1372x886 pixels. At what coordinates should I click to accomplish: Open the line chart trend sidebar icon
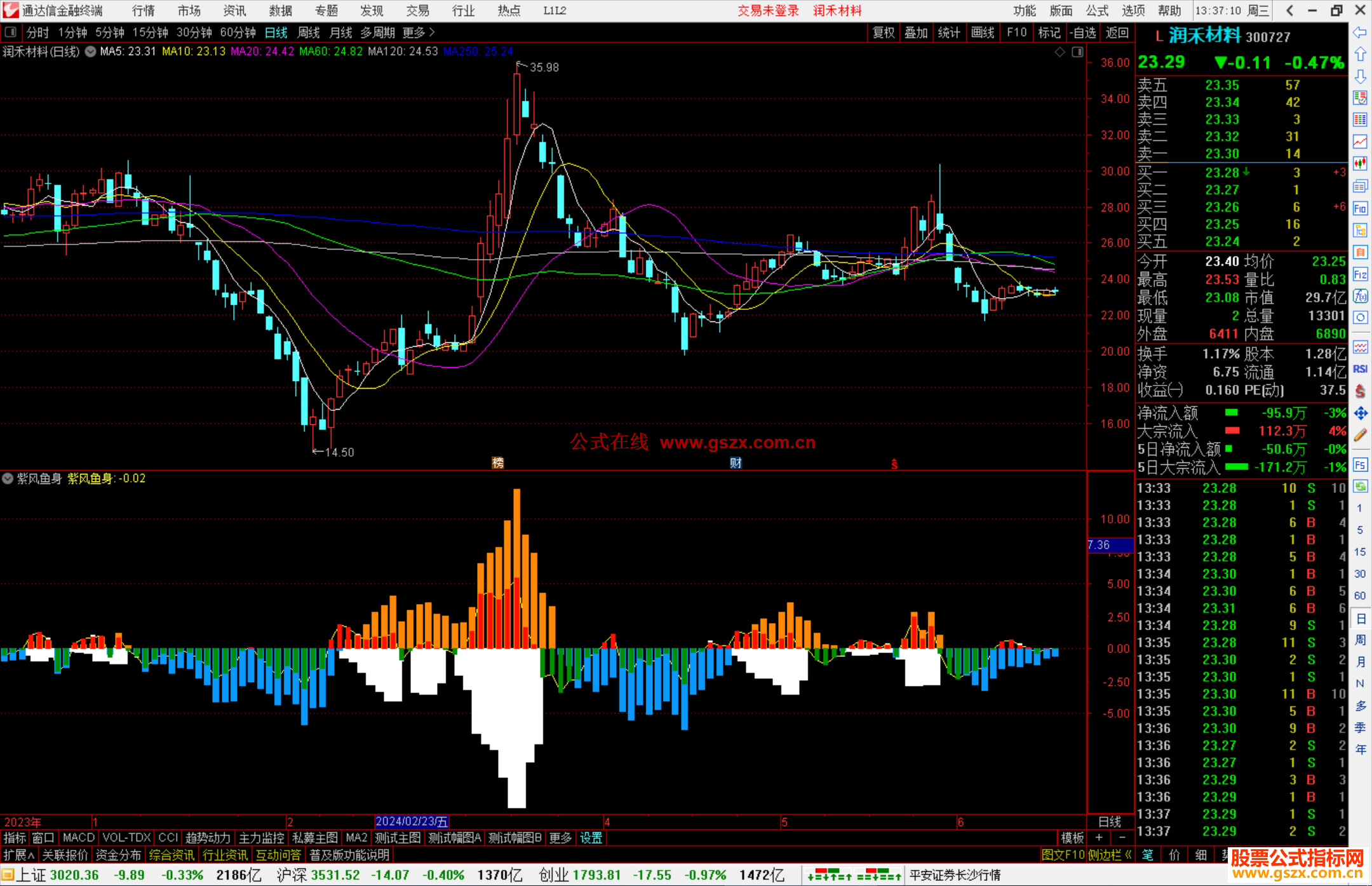pos(1360,142)
